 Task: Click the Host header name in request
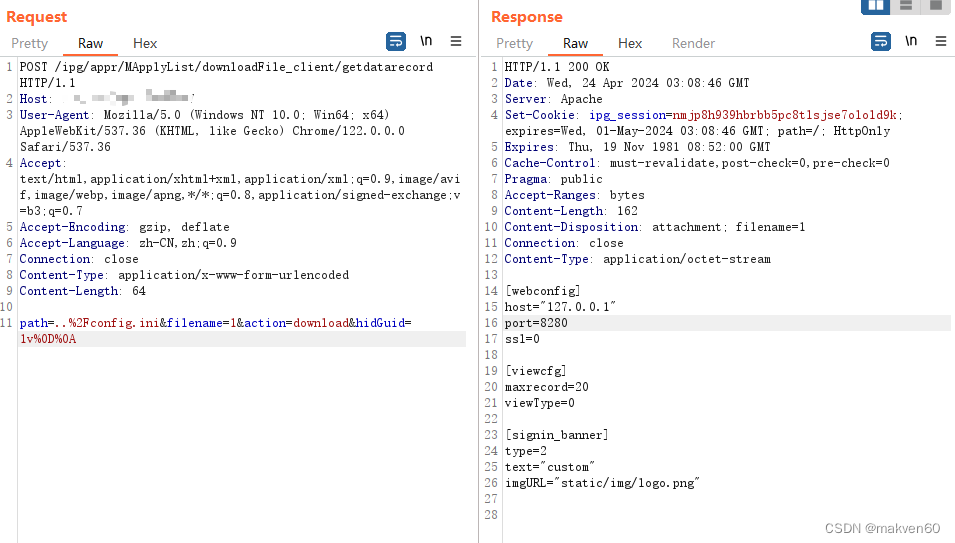tap(33, 99)
